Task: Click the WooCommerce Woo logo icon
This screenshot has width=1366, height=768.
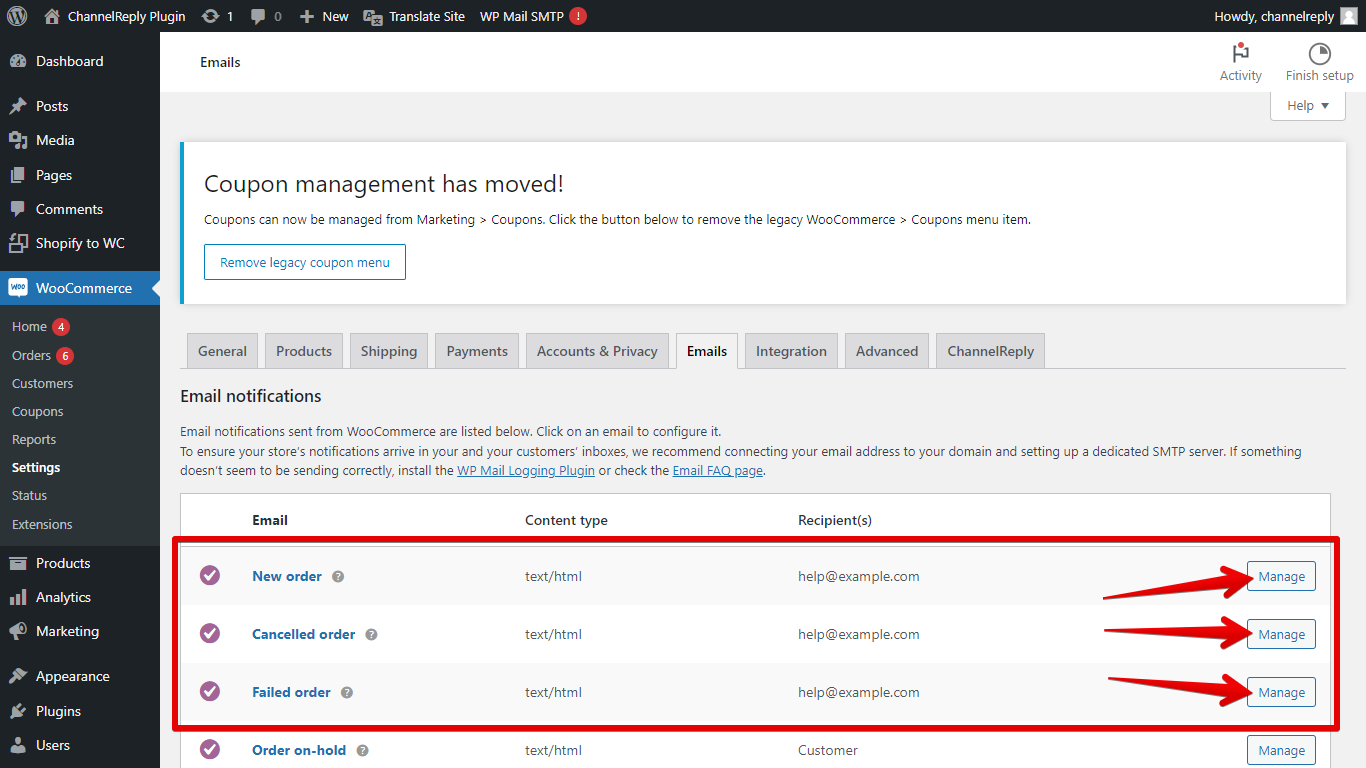Action: pos(18,288)
